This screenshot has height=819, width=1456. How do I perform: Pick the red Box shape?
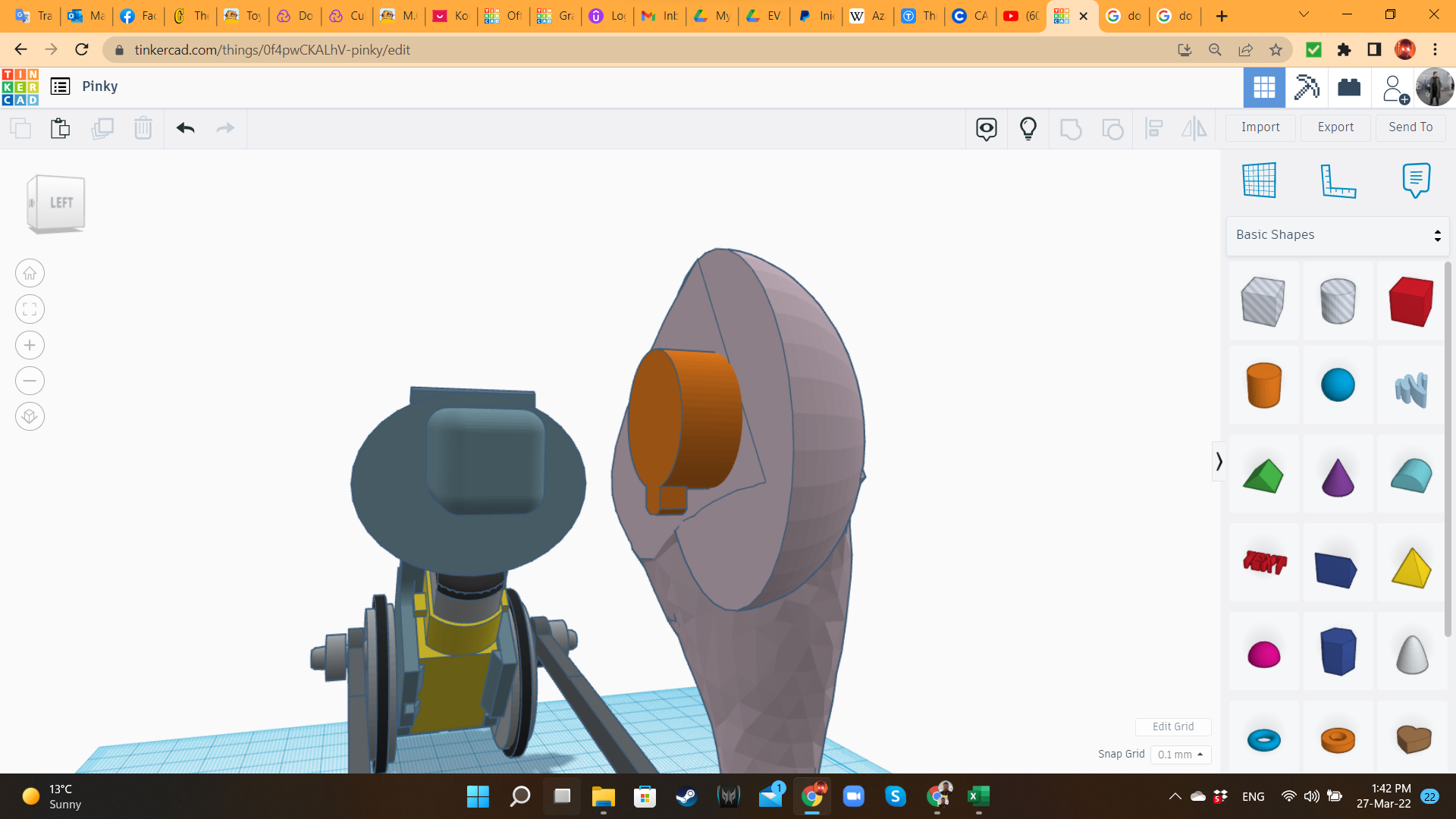[x=1411, y=302]
